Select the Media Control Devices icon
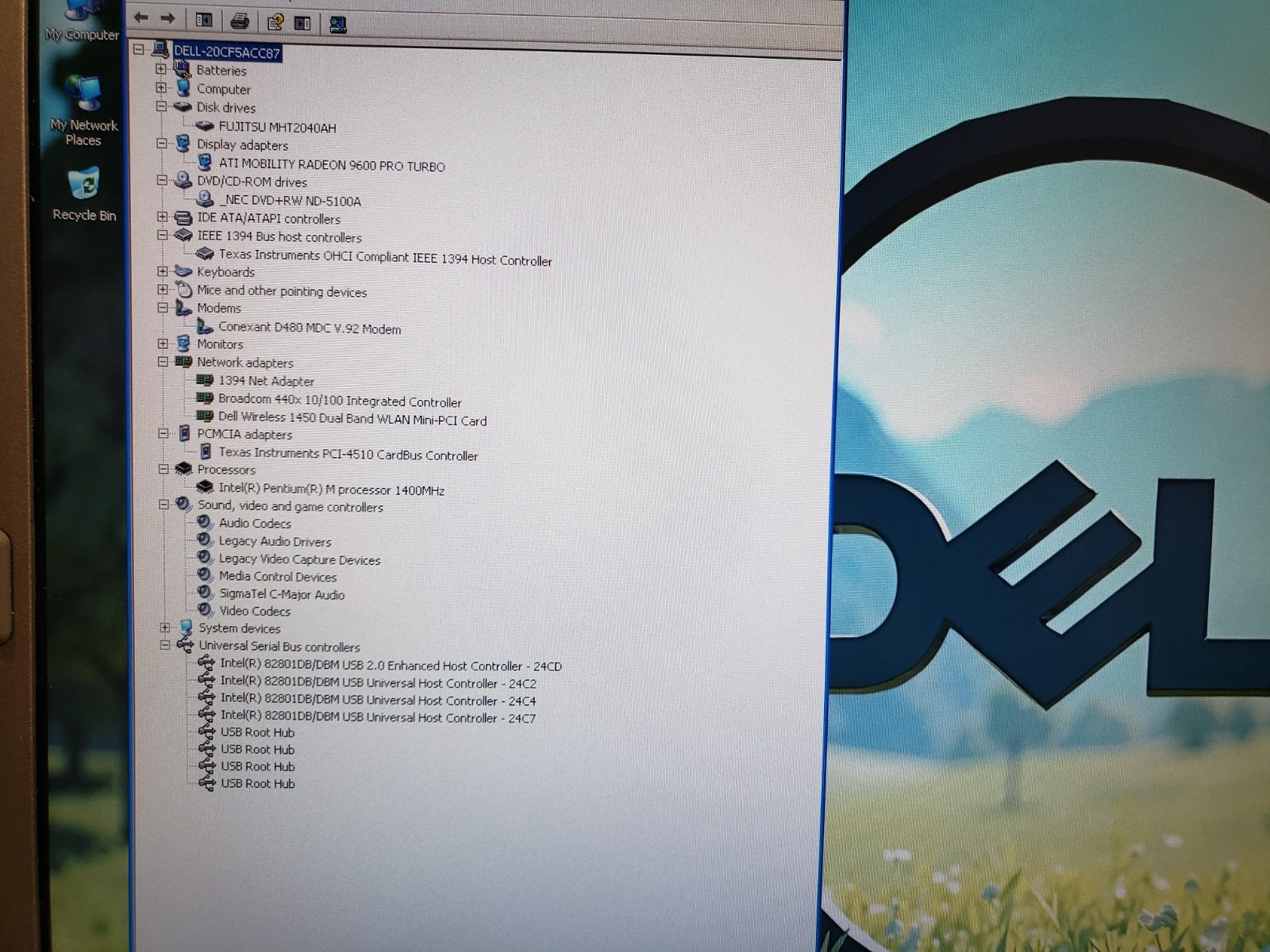The image size is (1270, 952). [206, 575]
